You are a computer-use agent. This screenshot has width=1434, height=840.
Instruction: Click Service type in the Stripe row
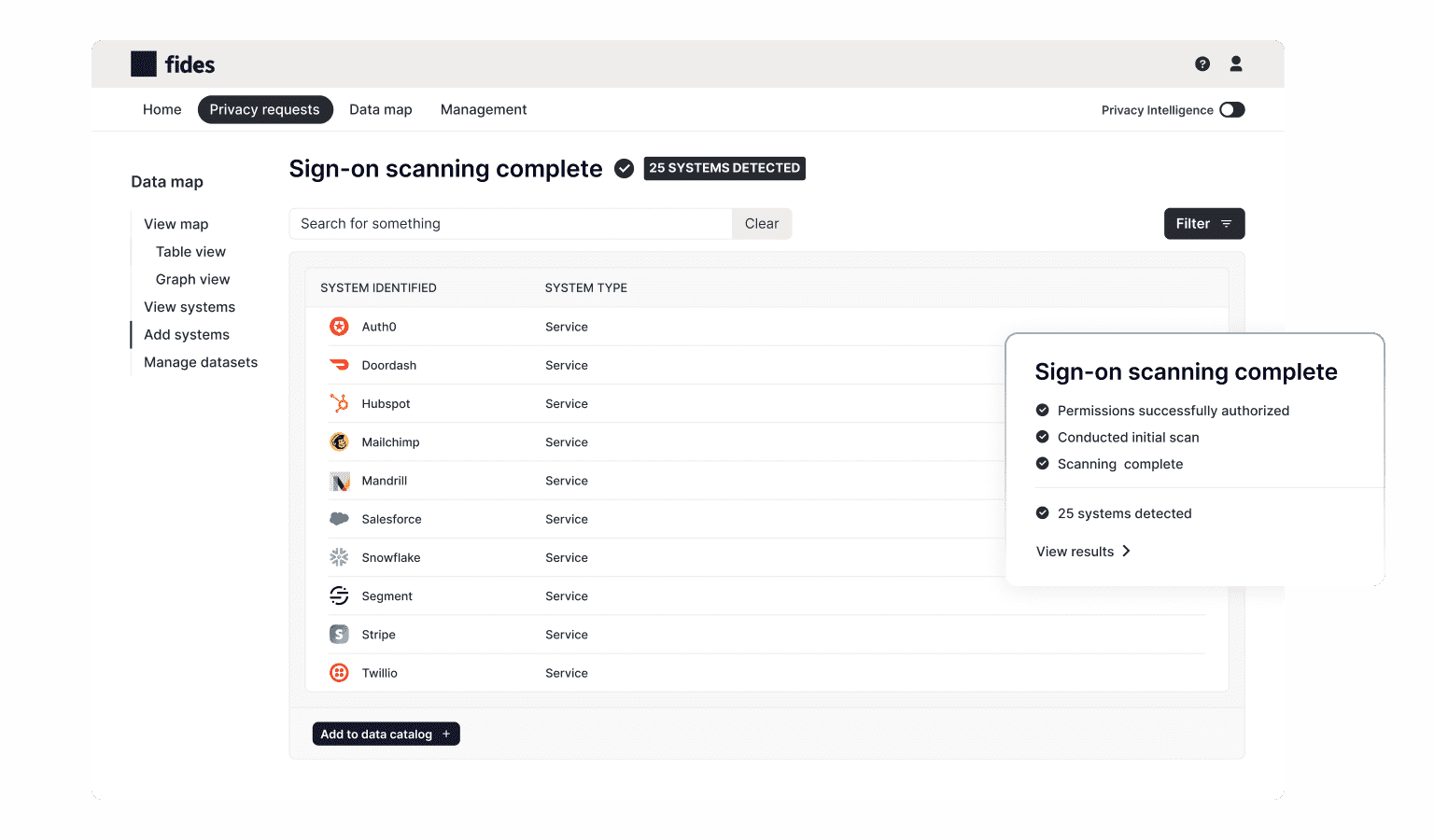coord(567,635)
